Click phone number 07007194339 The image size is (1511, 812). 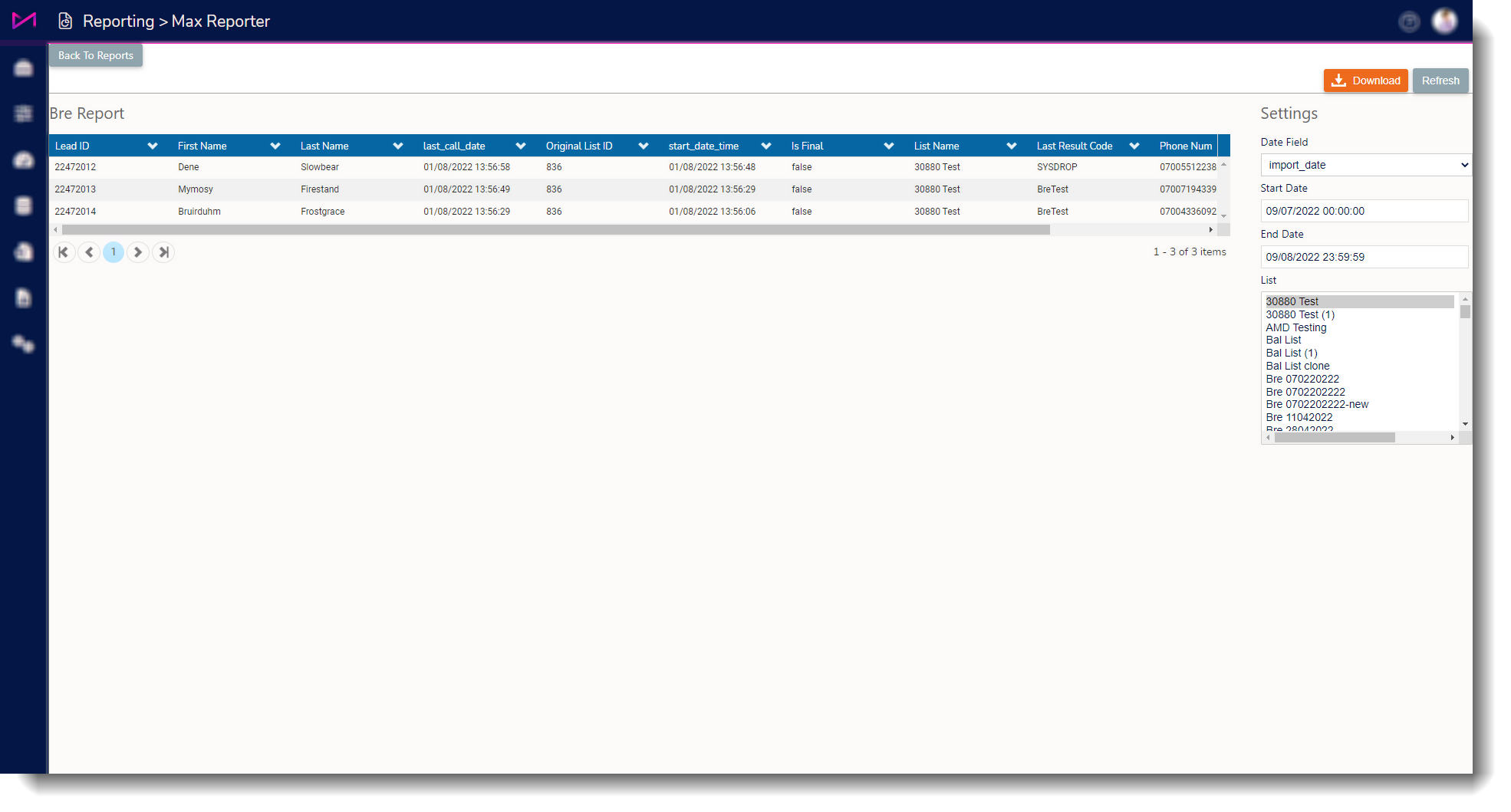[1188, 189]
